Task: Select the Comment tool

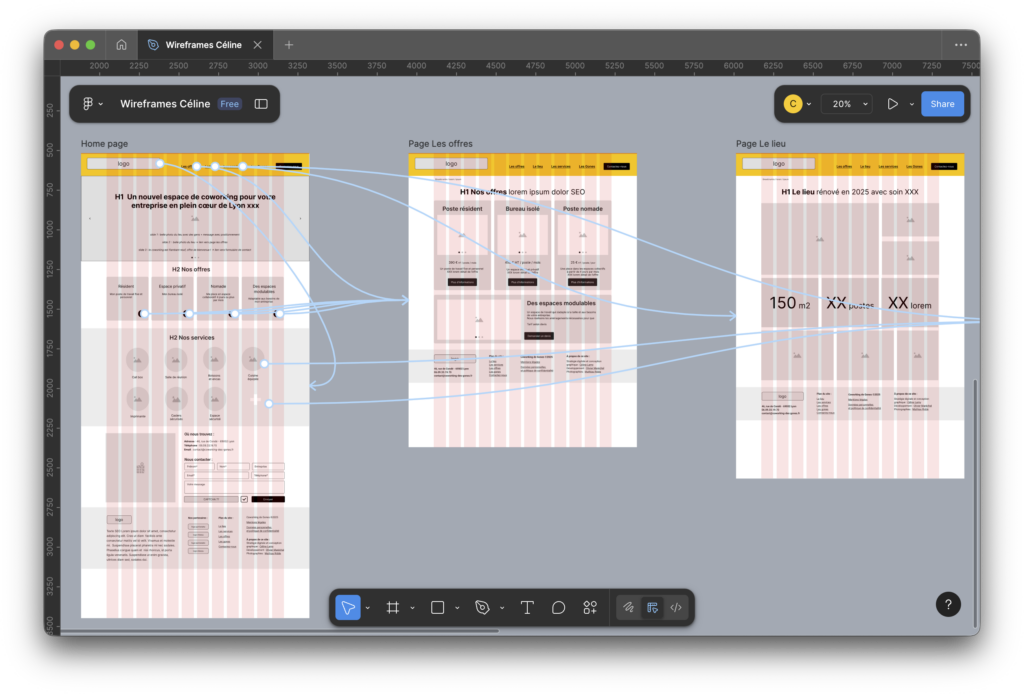Action: click(559, 607)
